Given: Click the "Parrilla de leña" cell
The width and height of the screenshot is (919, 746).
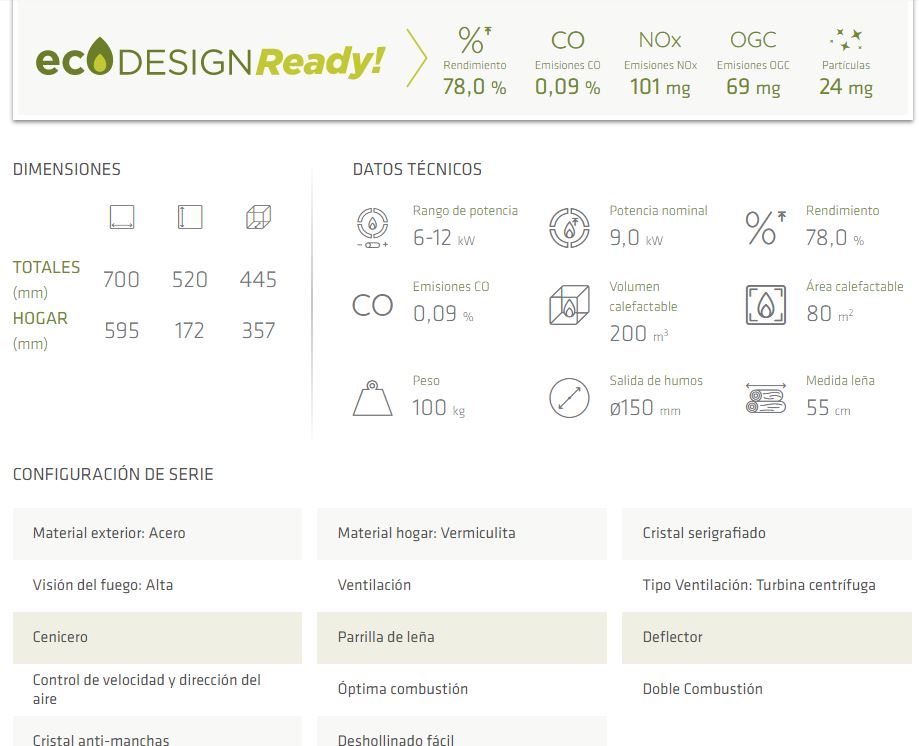Looking at the screenshot, I should 462,638.
